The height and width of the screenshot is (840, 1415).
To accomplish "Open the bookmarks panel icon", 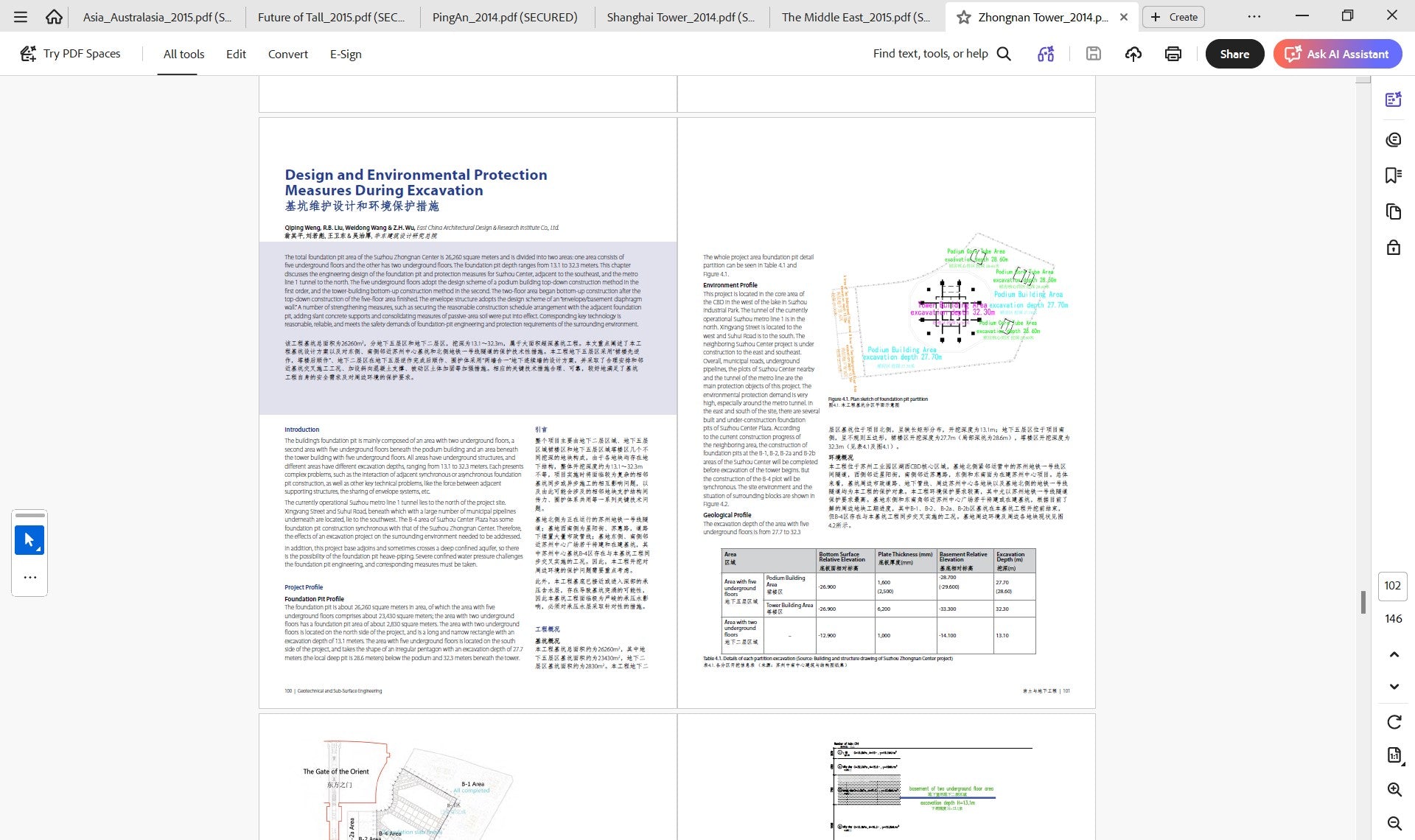I will tap(1393, 175).
